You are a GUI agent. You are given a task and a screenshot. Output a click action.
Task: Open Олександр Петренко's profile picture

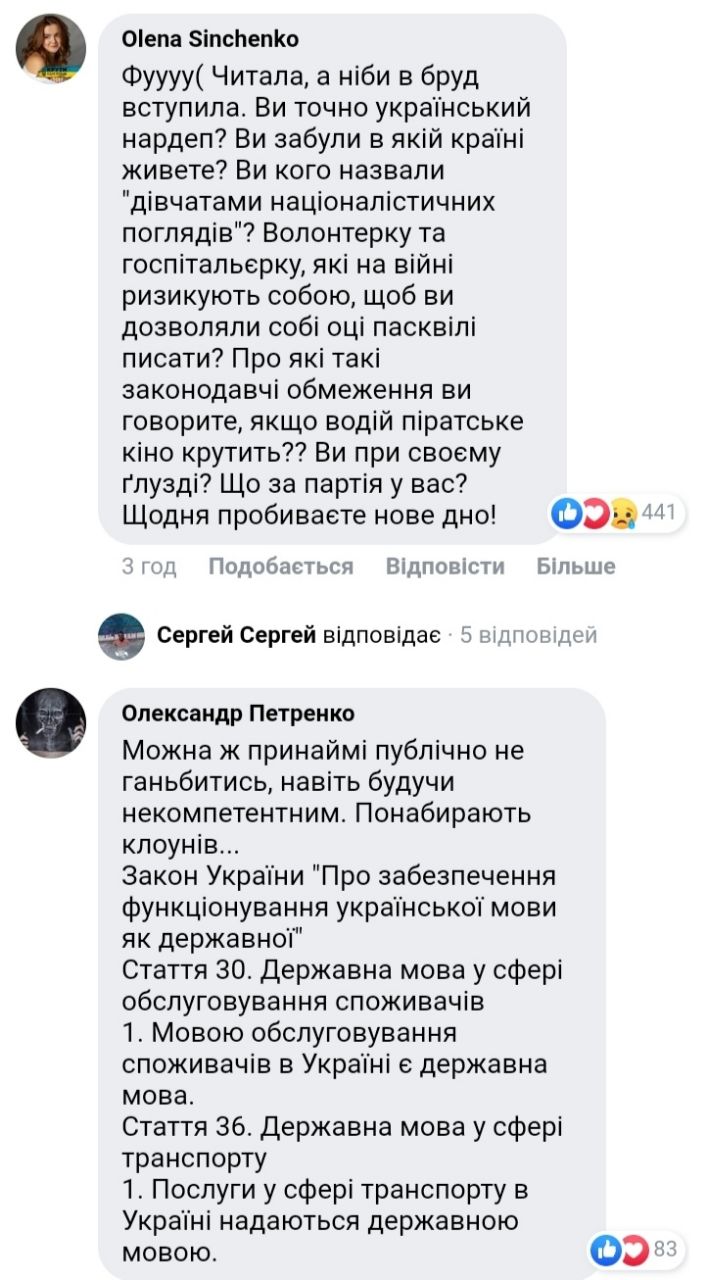50,723
